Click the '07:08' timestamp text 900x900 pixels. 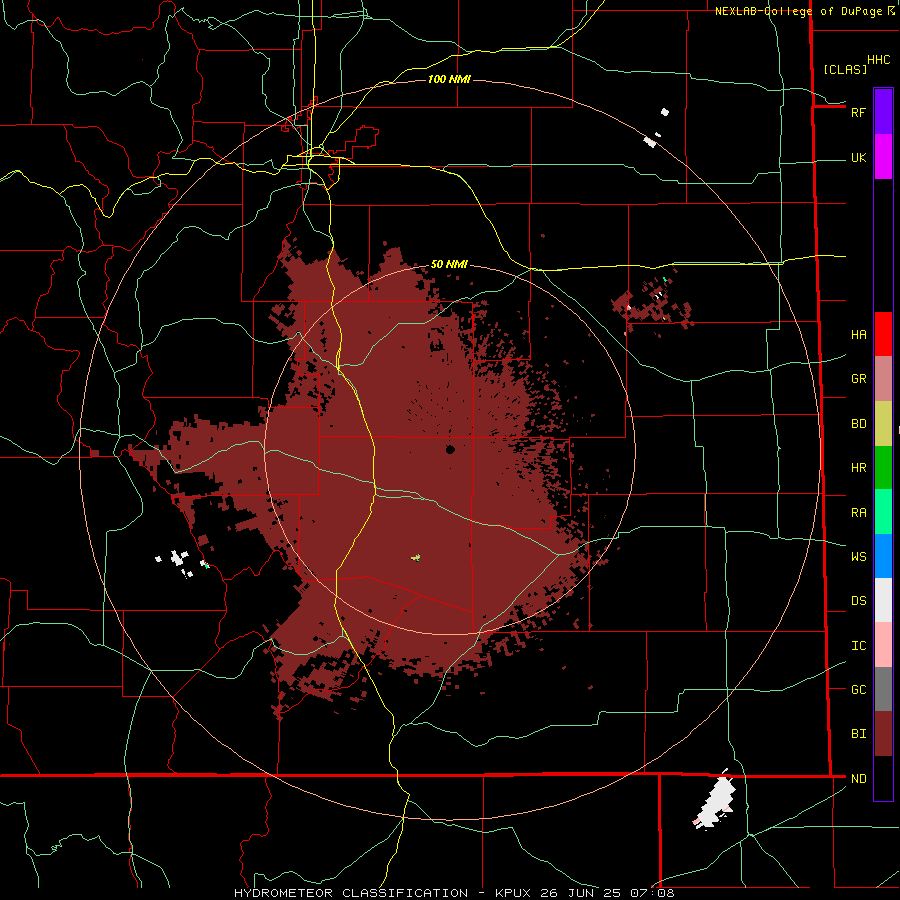(651, 893)
